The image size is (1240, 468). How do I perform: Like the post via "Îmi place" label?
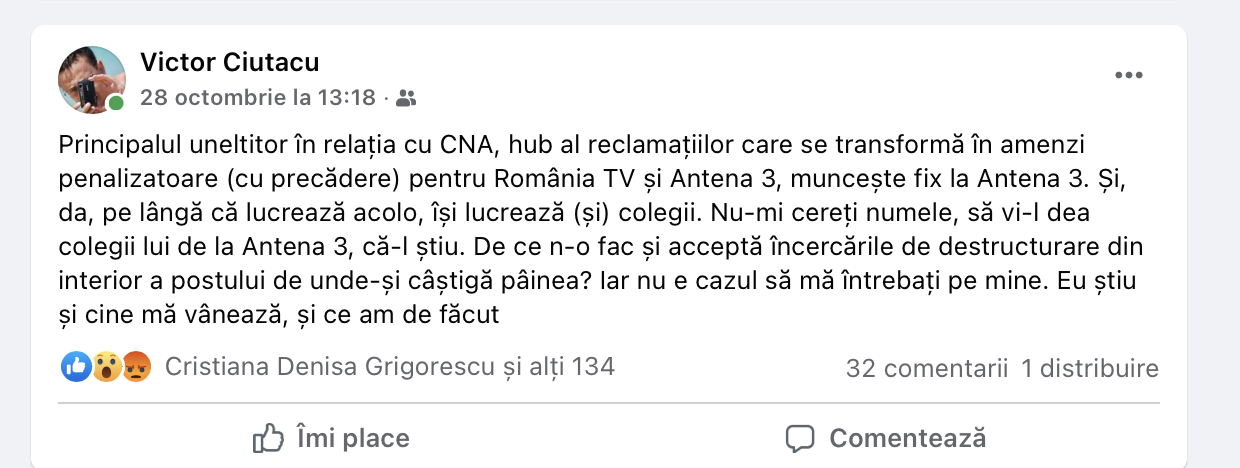coord(353,438)
